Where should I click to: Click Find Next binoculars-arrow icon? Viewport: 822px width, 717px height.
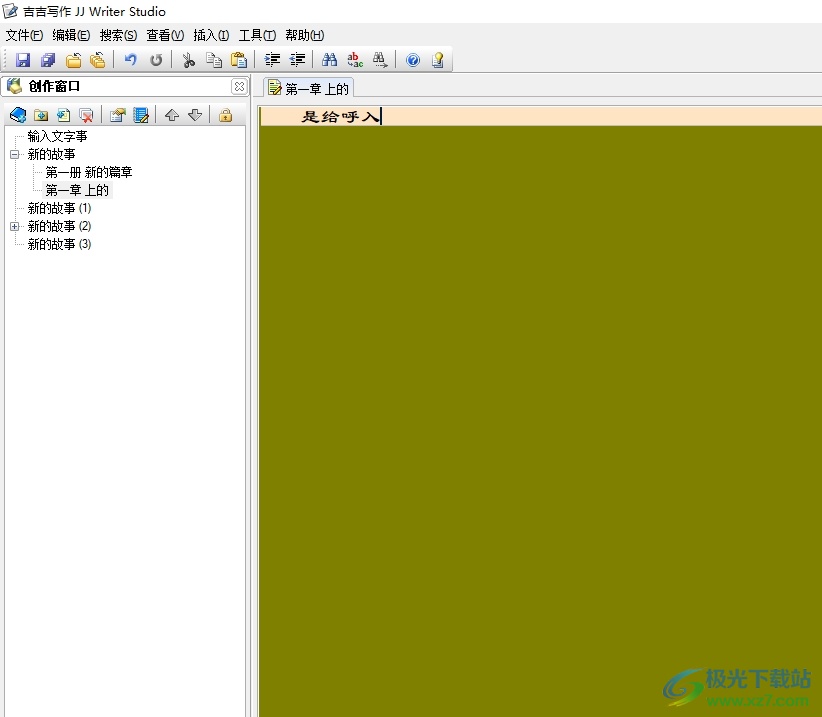[380, 60]
